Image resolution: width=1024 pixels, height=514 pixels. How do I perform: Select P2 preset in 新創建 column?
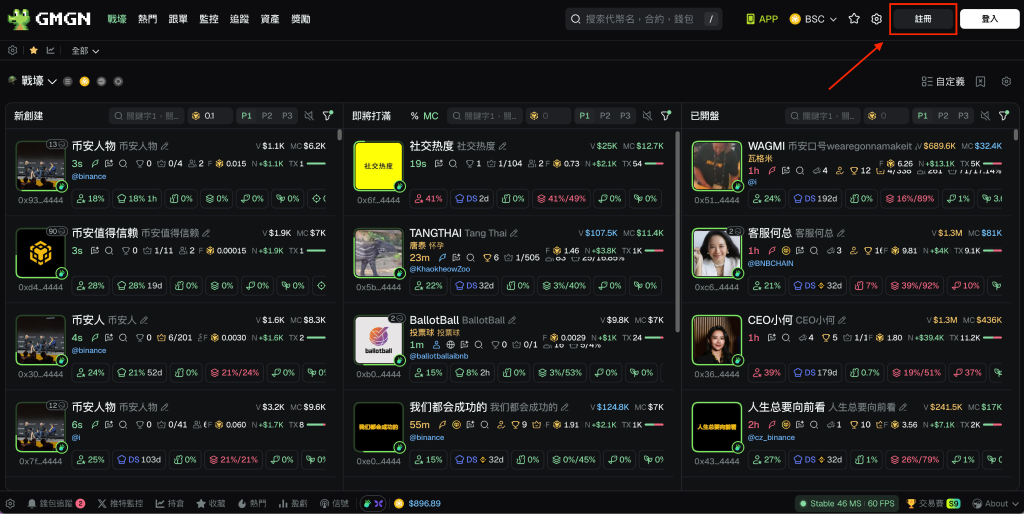[x=266, y=116]
